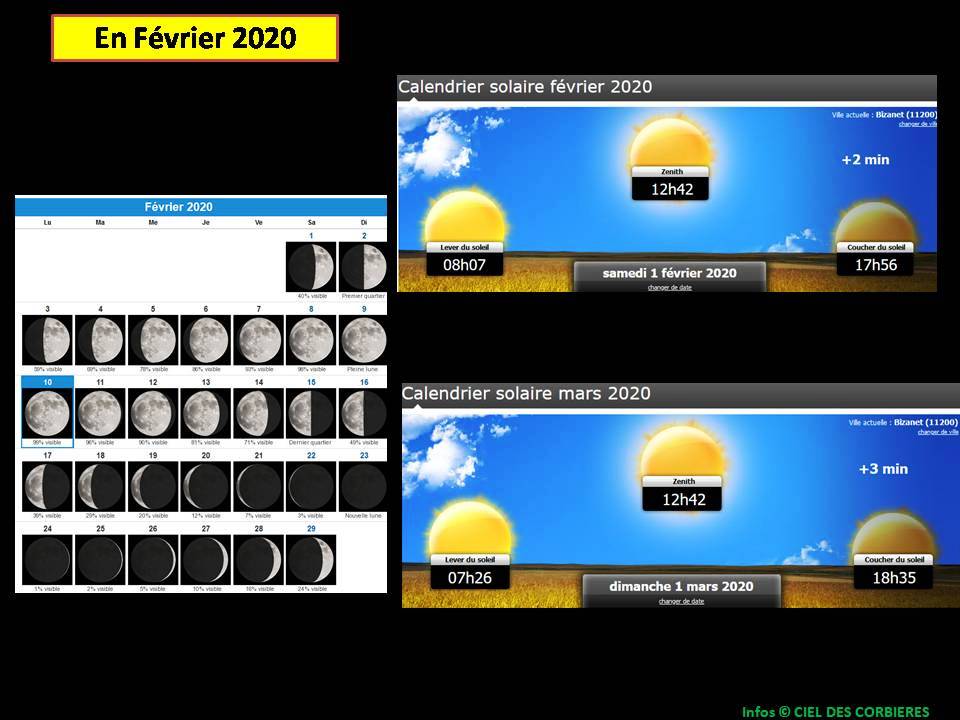The image size is (960, 720).
Task: Click the waxing crescent on February 27
Action: [206, 560]
